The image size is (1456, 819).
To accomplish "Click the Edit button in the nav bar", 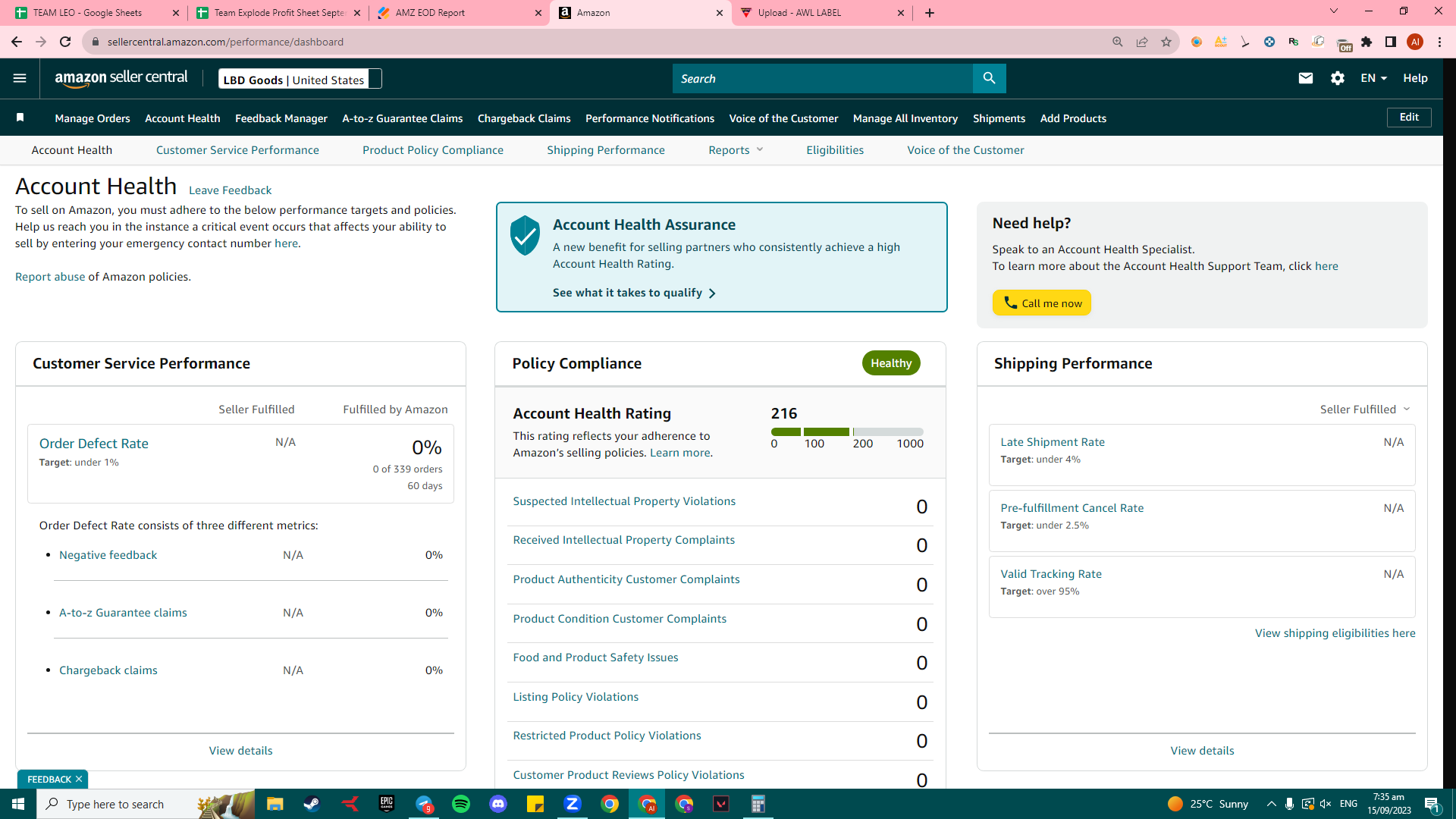I will pyautogui.click(x=1409, y=117).
